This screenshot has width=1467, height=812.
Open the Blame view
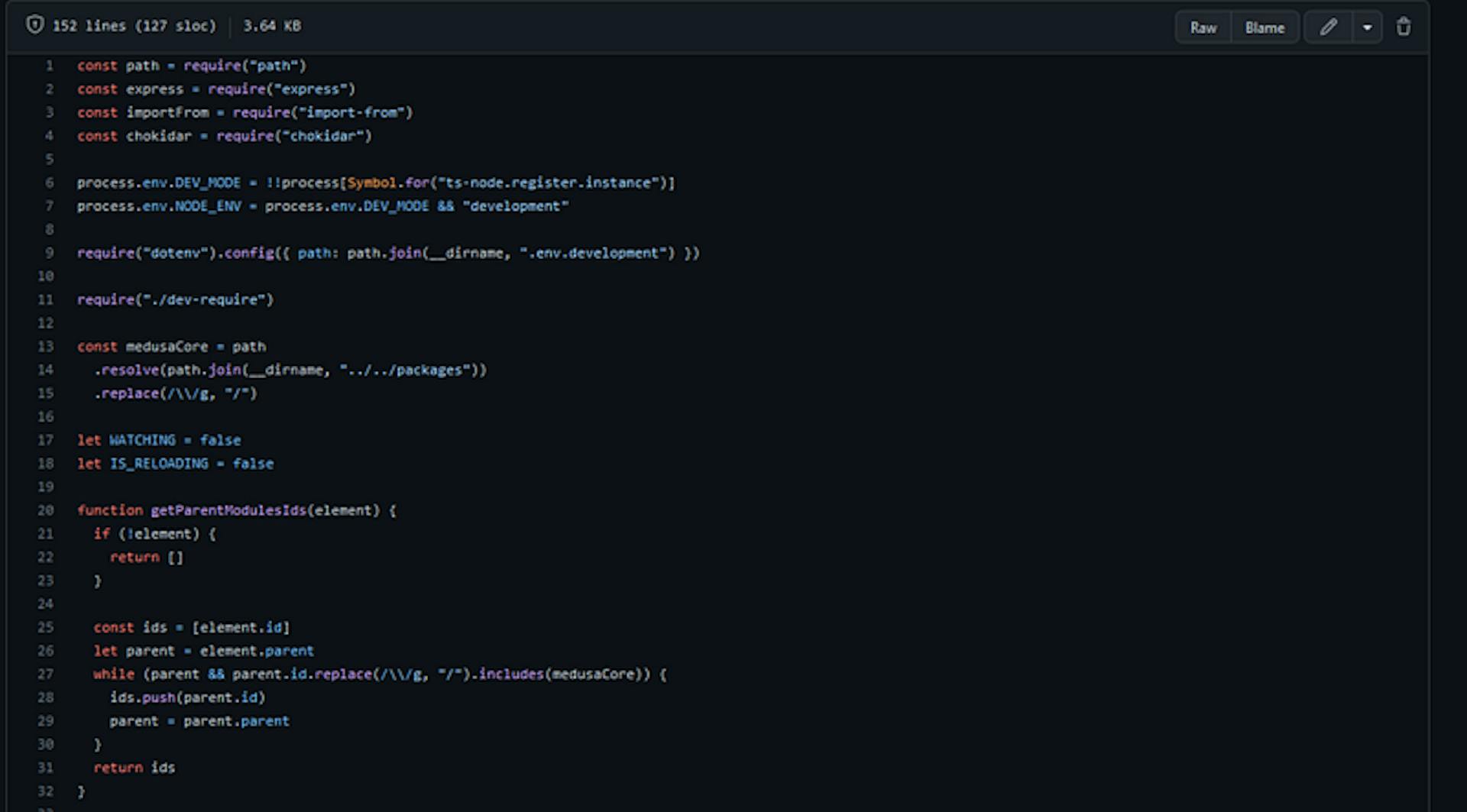pos(1265,27)
